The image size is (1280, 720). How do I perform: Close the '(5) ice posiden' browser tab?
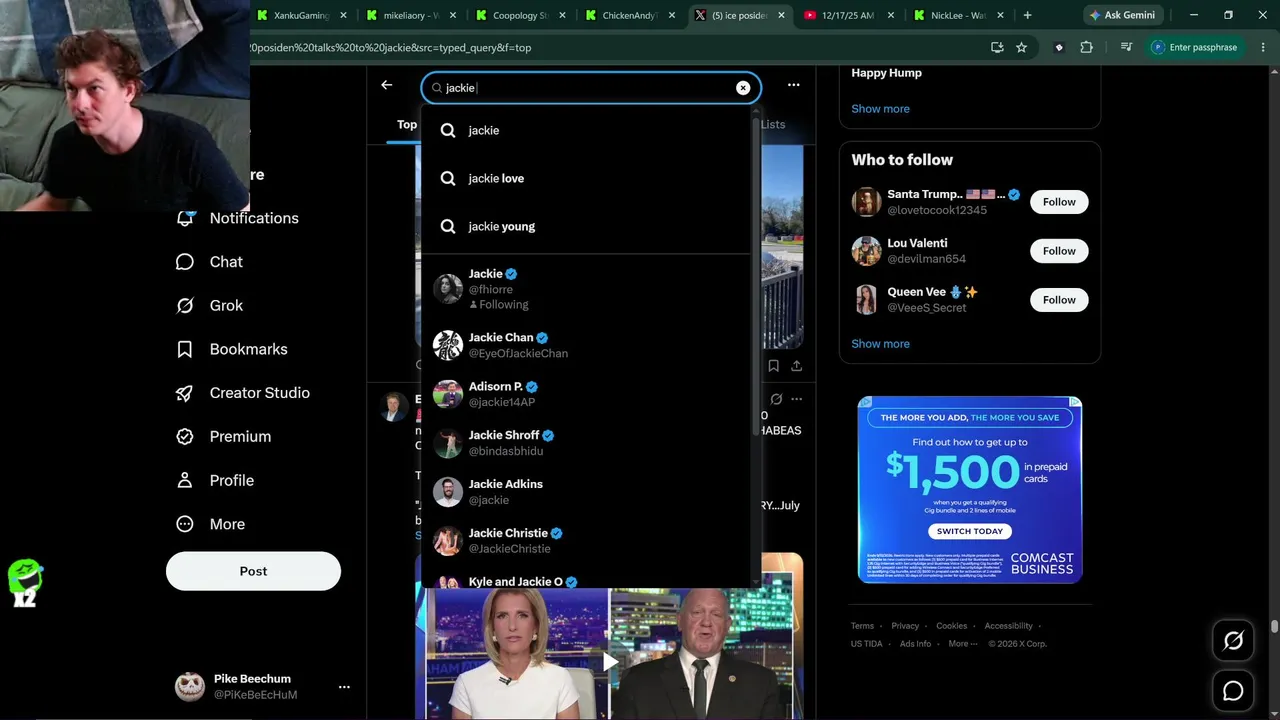pos(781,15)
